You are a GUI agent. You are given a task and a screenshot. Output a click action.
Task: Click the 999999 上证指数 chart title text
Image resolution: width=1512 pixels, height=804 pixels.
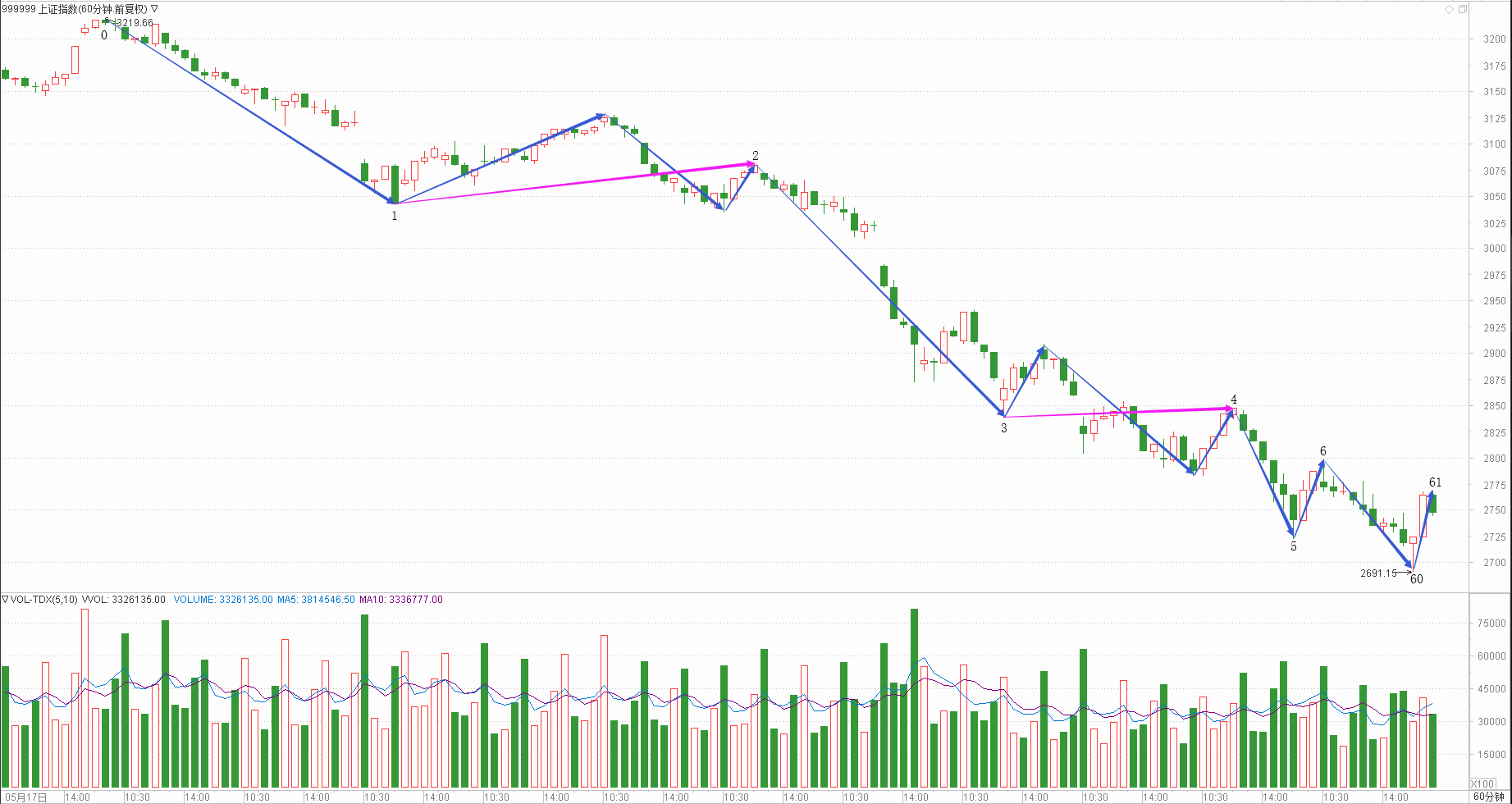[74, 9]
